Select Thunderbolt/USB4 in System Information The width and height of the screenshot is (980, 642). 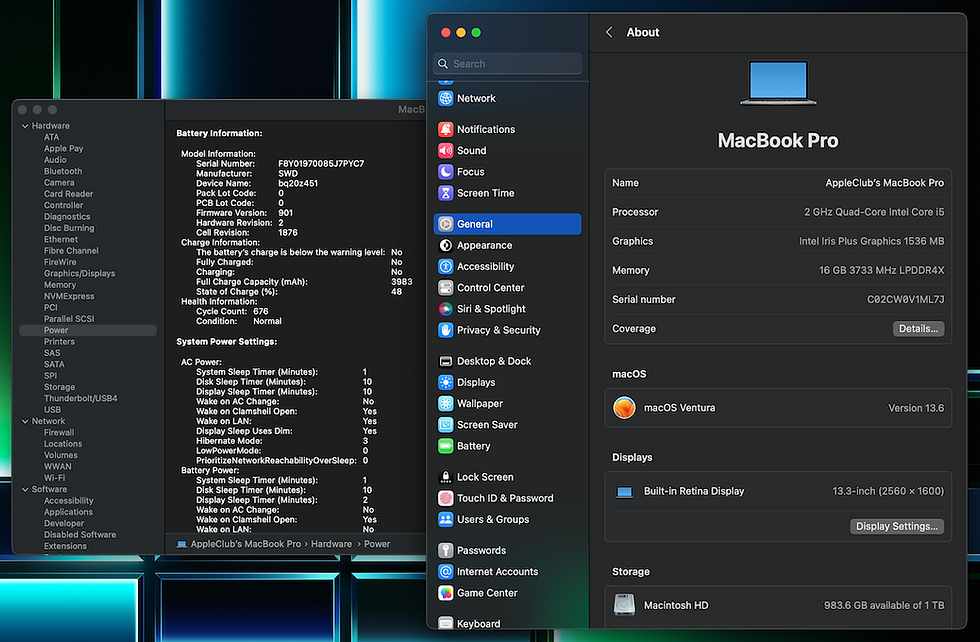pos(81,398)
